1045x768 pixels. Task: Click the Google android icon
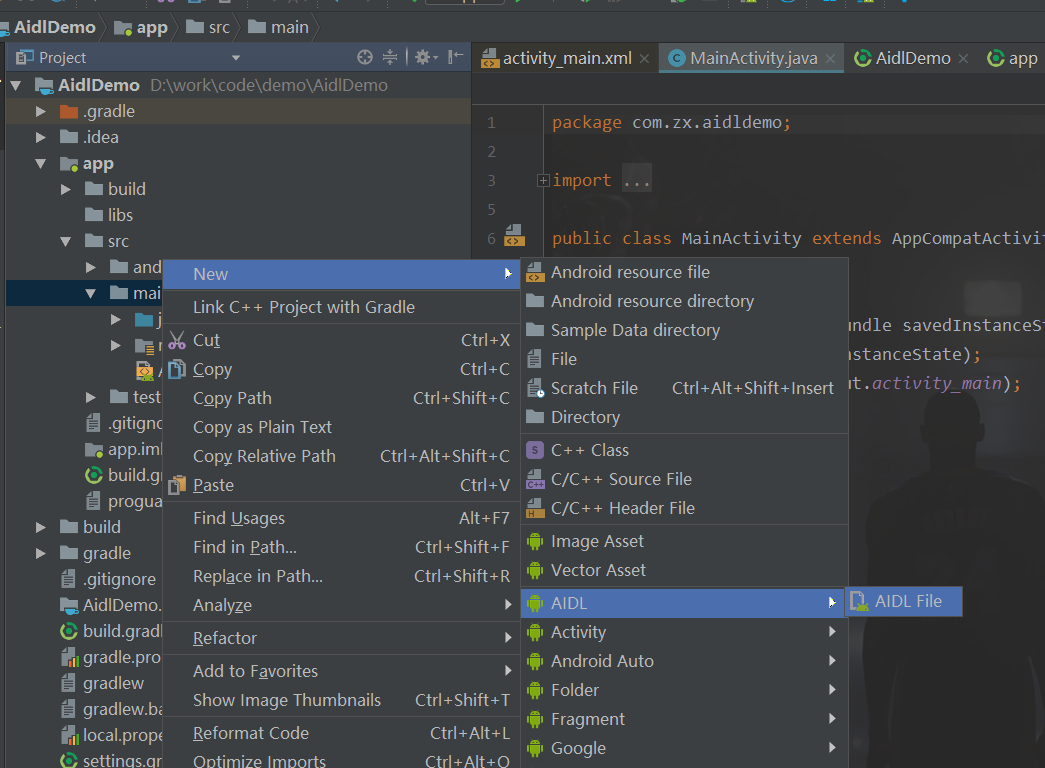[x=535, y=748]
